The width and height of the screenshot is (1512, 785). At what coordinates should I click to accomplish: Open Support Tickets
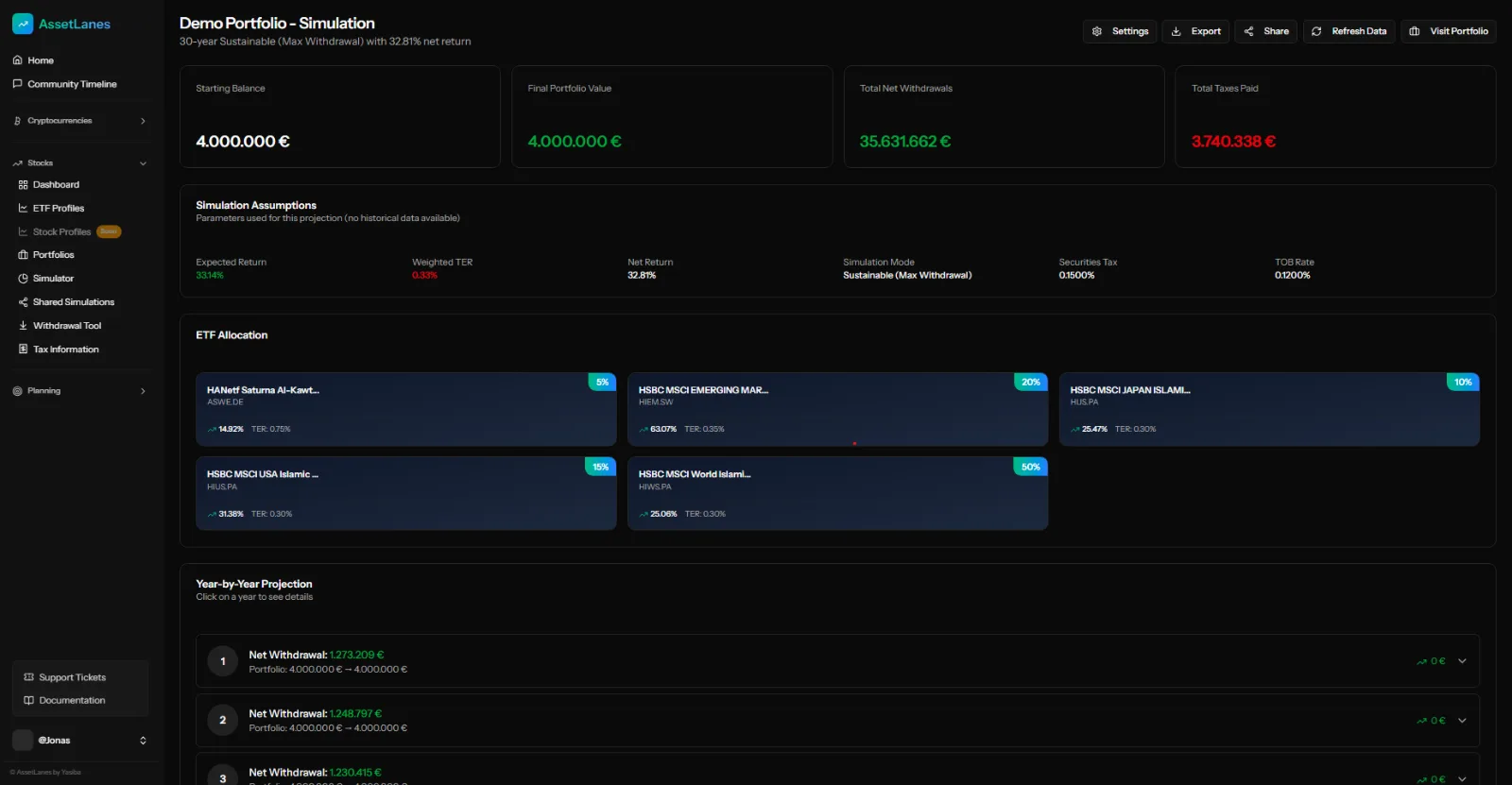(73, 677)
